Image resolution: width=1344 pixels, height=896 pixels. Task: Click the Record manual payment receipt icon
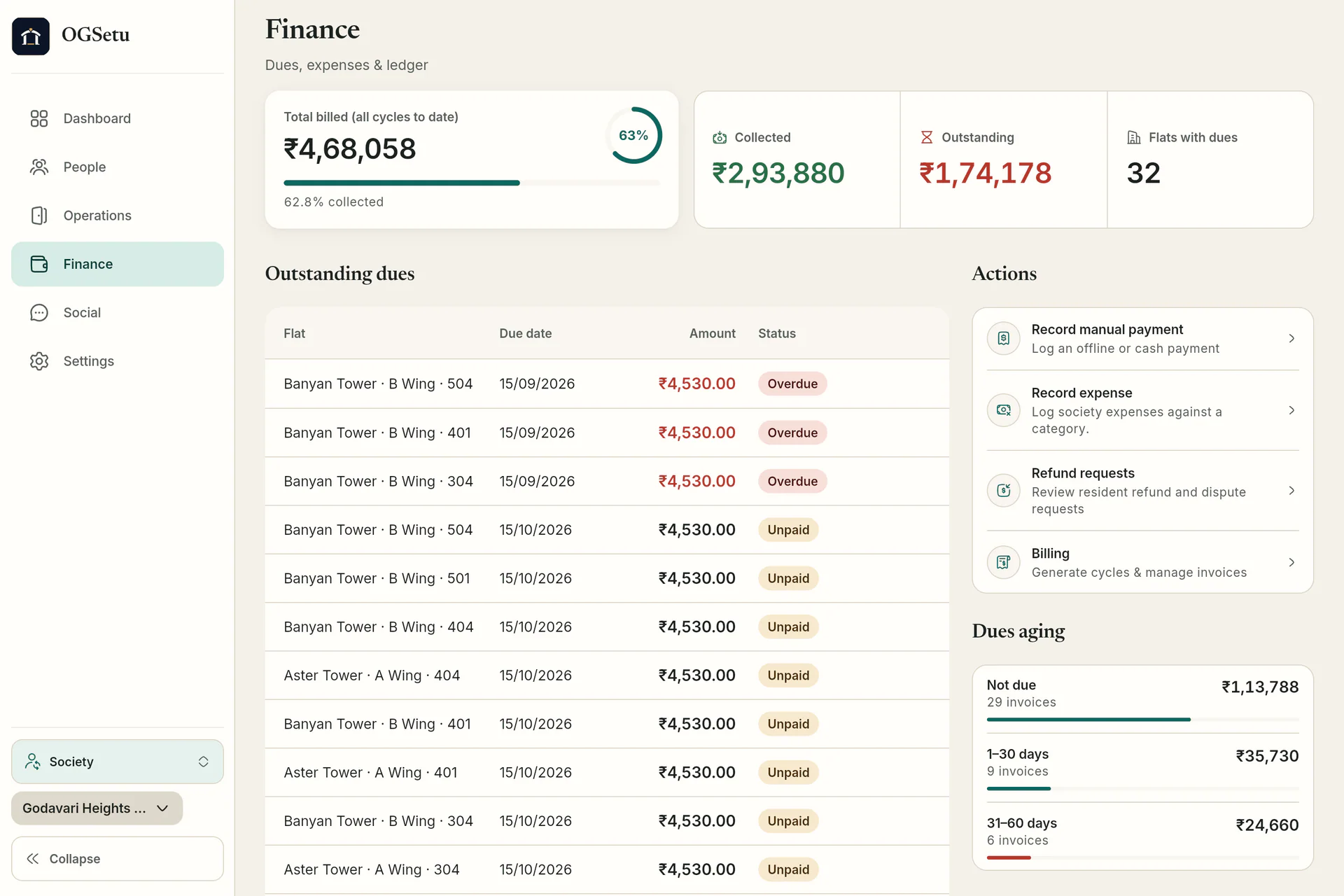tap(1004, 339)
